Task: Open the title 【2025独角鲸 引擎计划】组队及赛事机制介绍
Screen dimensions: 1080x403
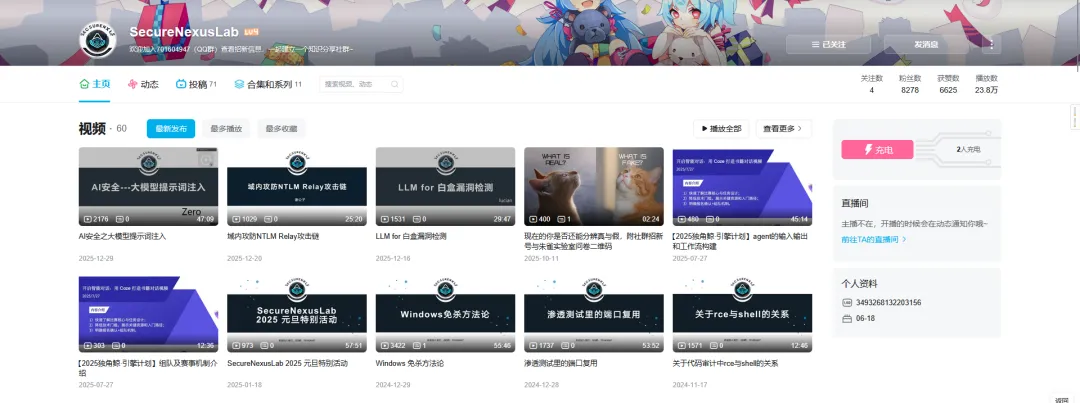Action: (148, 368)
